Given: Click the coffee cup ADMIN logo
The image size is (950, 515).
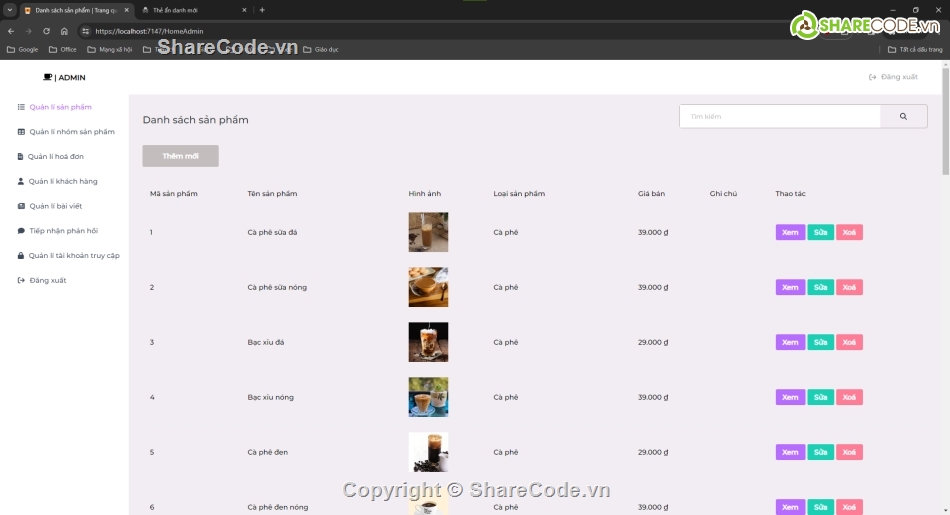Looking at the screenshot, I should click(64, 77).
